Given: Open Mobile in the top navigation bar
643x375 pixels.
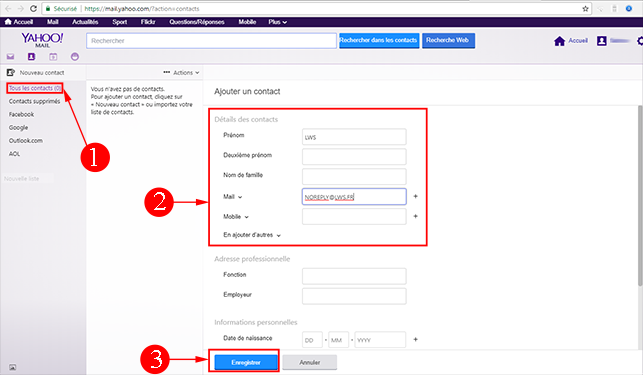Looking at the screenshot, I should coord(247,22).
